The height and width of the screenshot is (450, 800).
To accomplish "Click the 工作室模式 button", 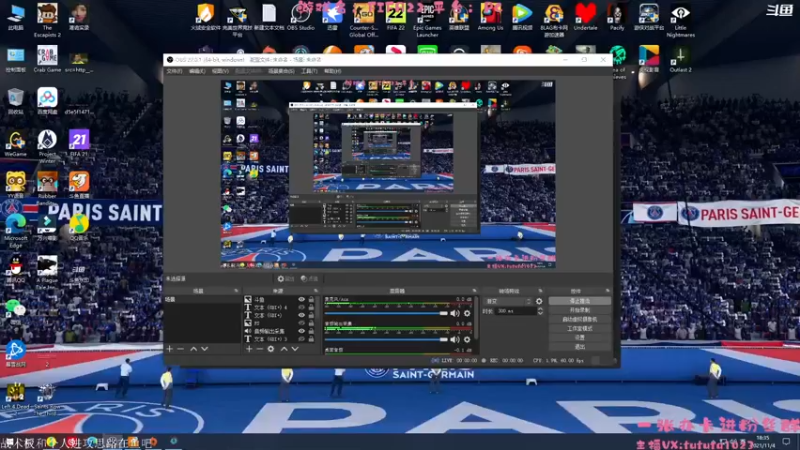I will tap(580, 329).
